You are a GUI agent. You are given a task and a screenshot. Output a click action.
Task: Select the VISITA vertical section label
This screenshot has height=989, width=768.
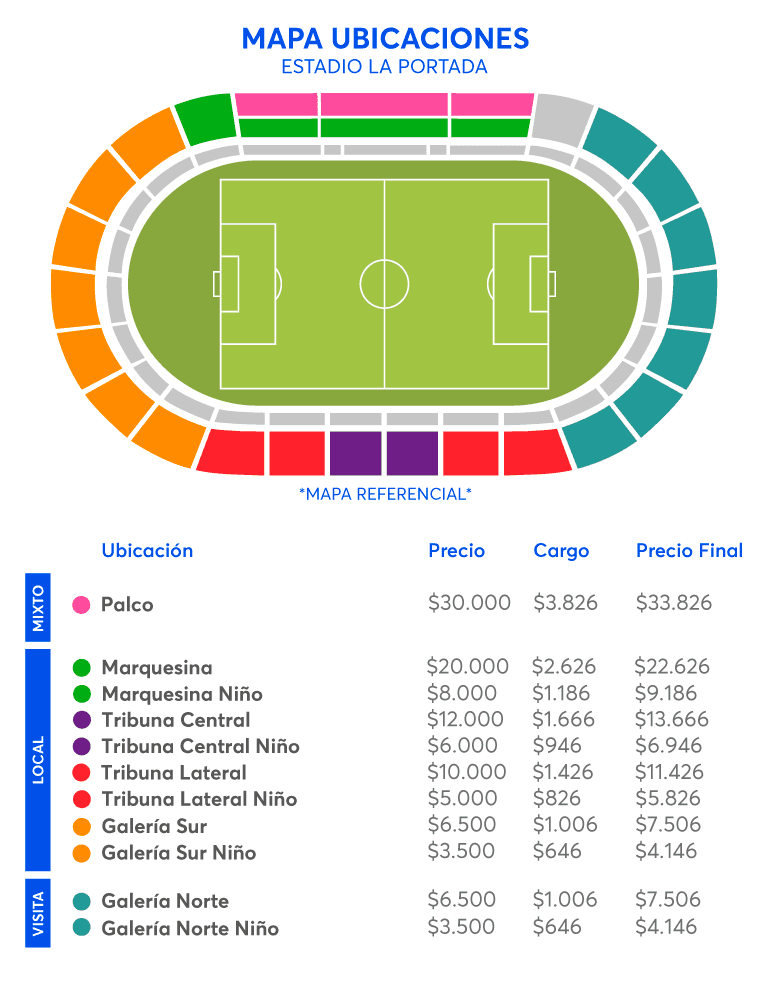click(38, 912)
